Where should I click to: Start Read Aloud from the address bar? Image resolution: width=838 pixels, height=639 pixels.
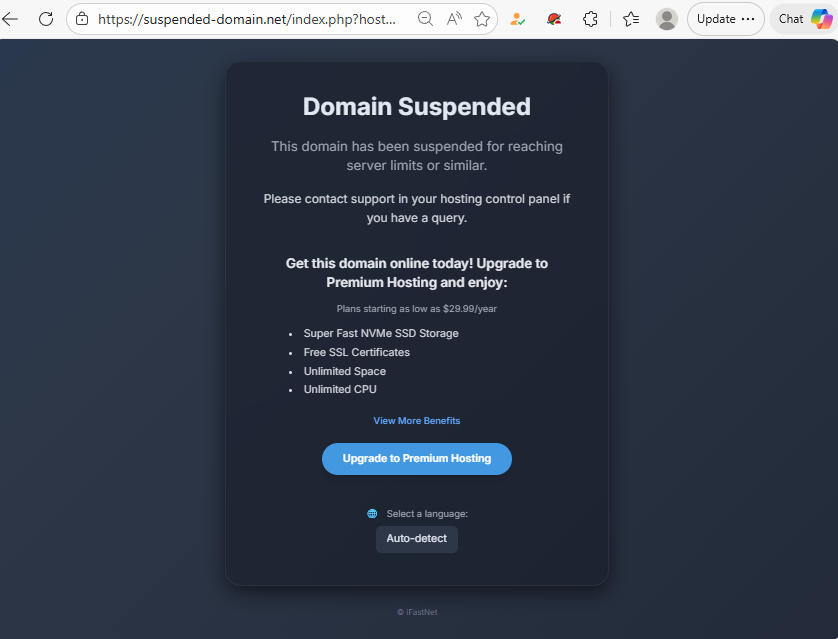(x=454, y=19)
